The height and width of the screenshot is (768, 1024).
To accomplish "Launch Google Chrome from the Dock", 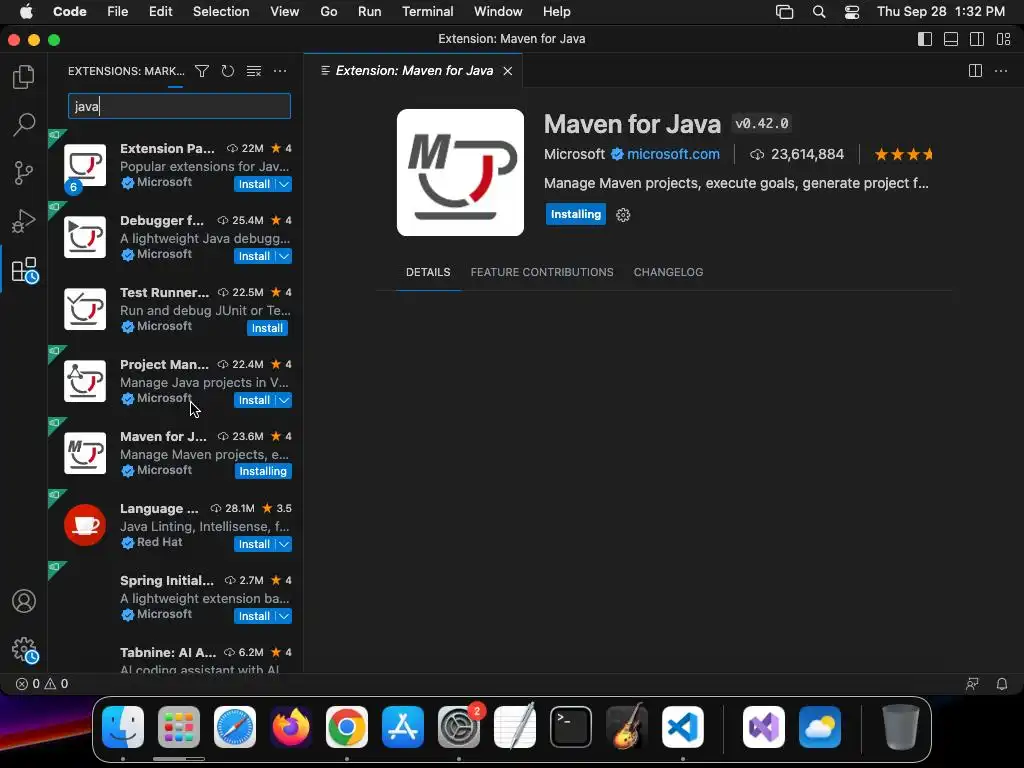I will tap(347, 727).
